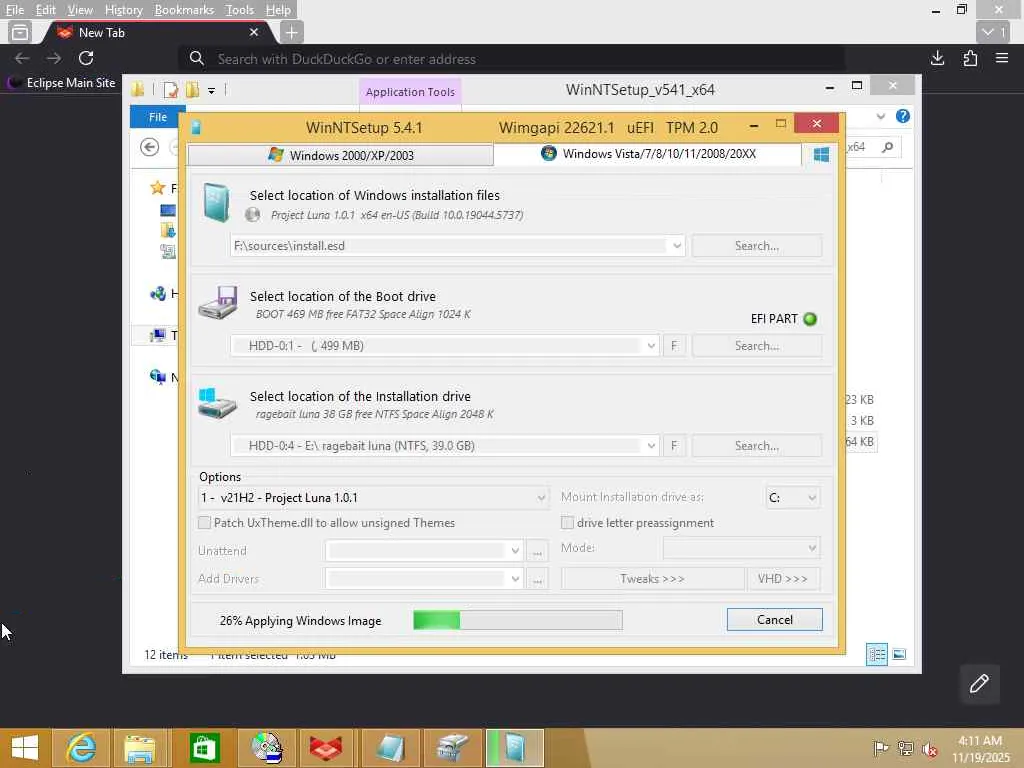1024x768 pixels.
Task: Click the EFI PART green status indicator
Action: (x=810, y=319)
